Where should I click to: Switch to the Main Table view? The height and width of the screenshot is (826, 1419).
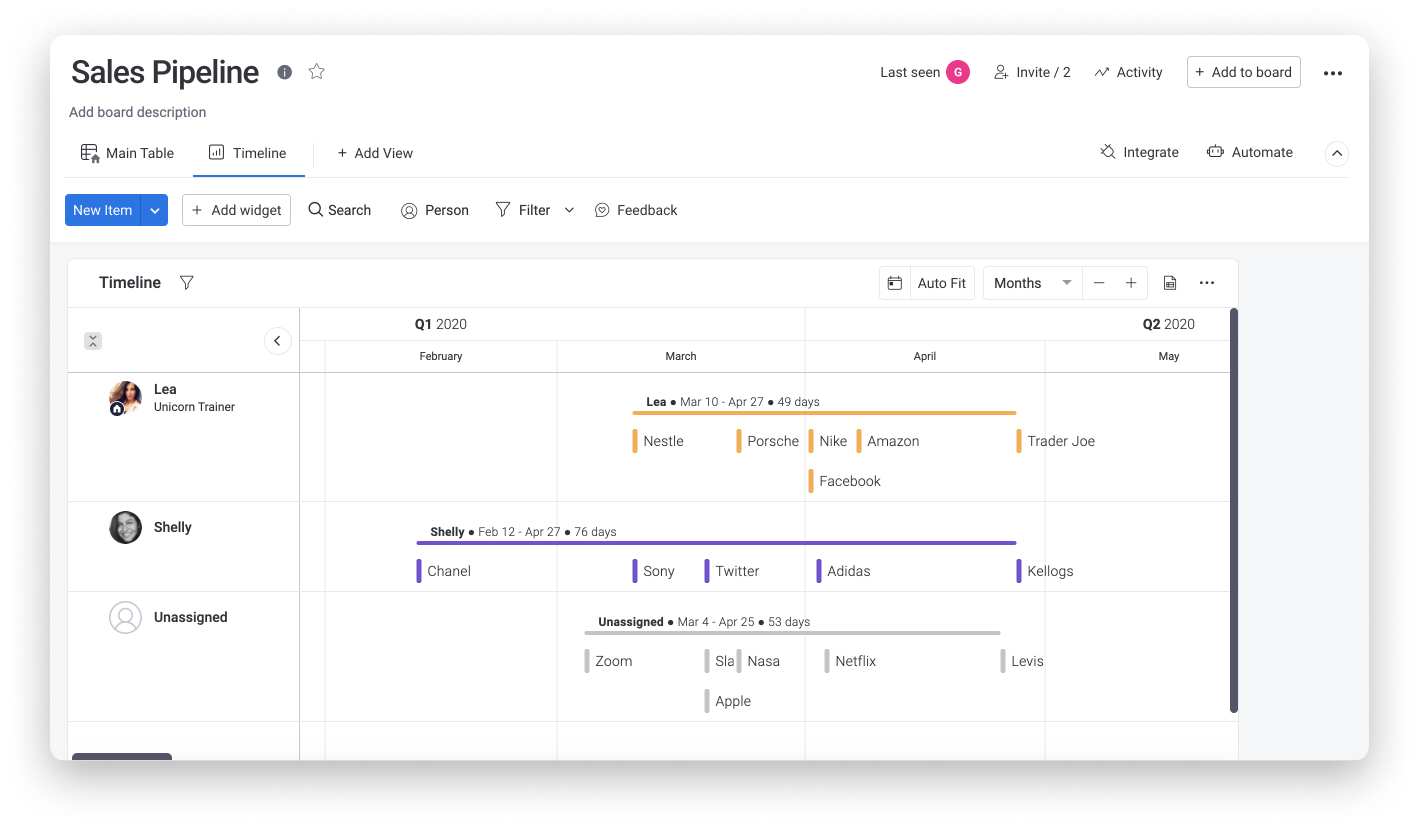(127, 153)
